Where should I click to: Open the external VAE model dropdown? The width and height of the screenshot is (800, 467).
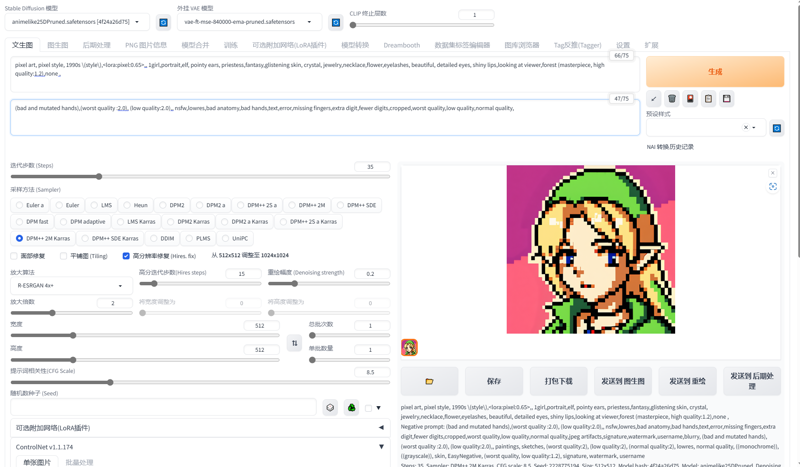[x=250, y=22]
